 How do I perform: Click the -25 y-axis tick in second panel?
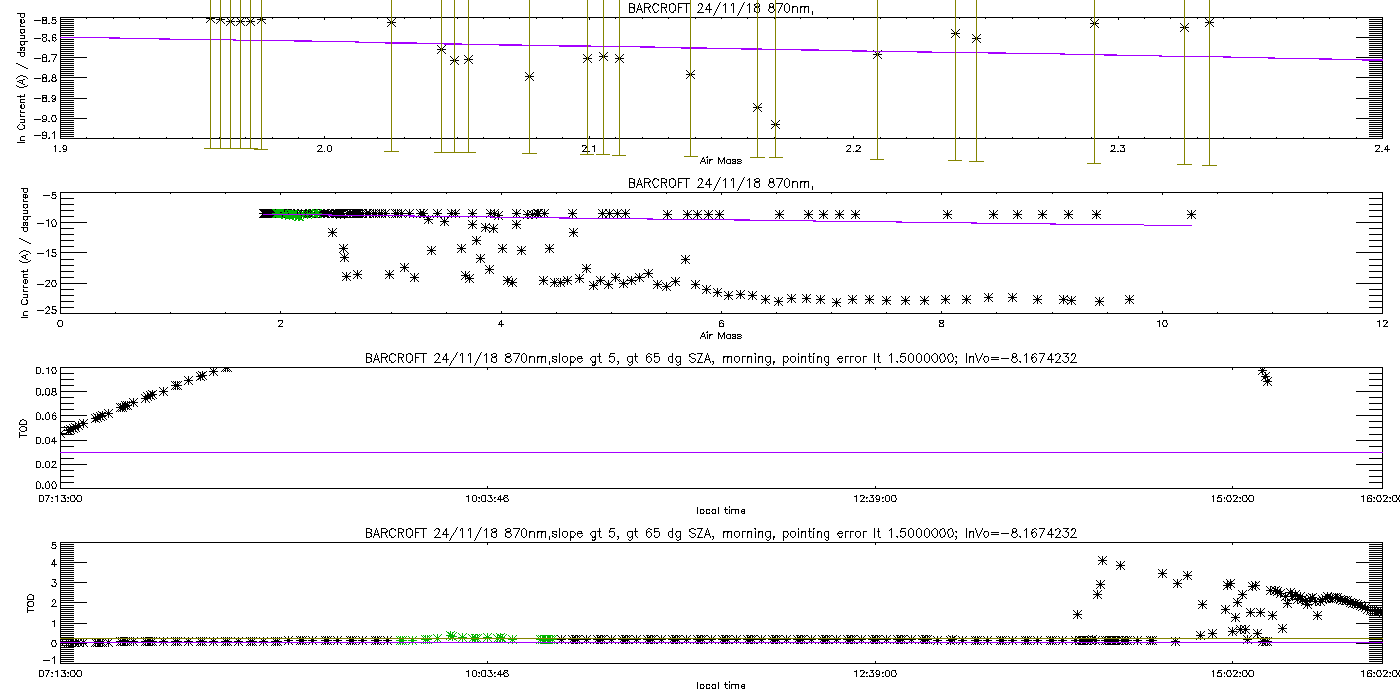tap(47, 310)
